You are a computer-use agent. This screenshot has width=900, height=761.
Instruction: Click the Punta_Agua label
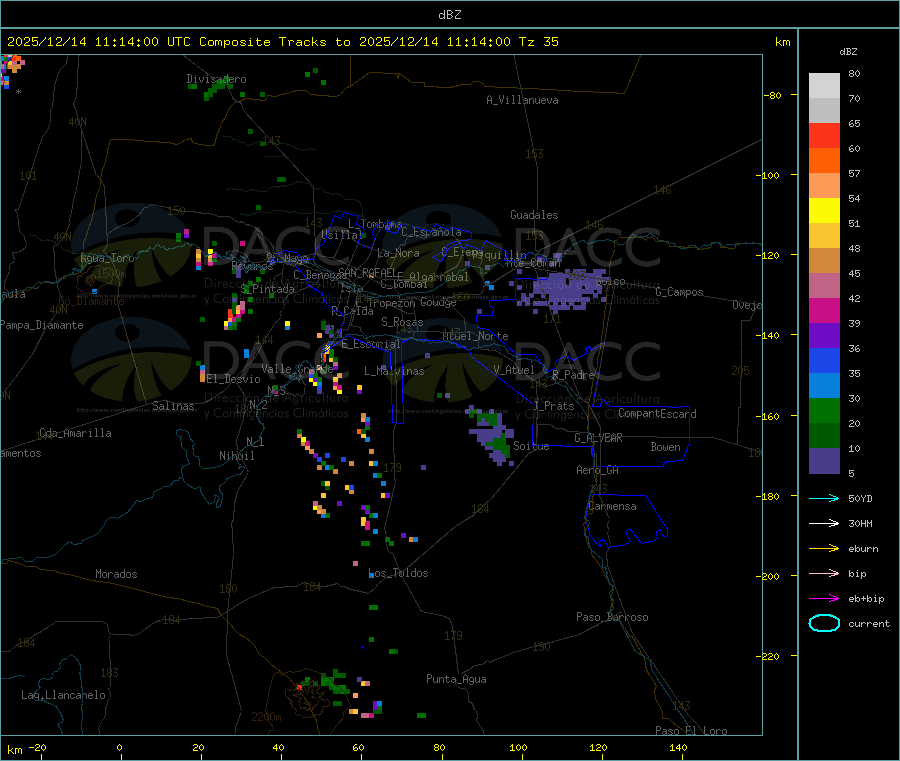tap(456, 679)
